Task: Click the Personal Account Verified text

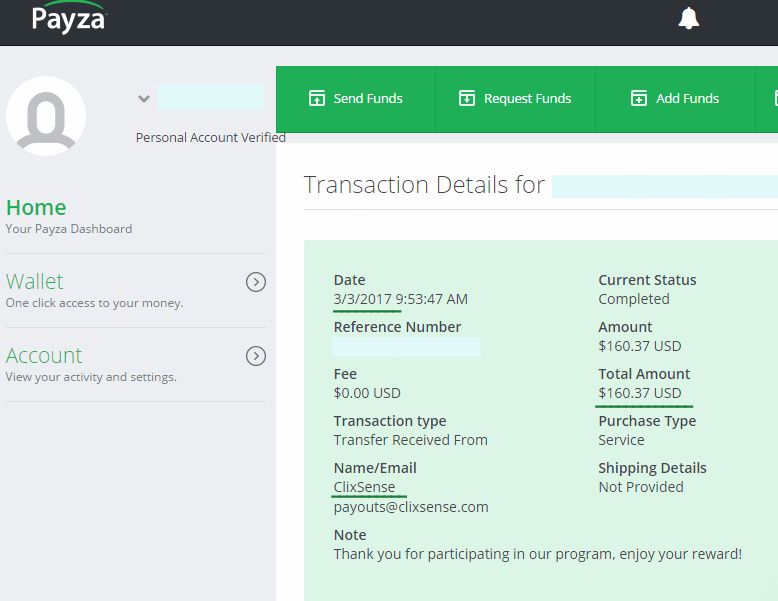Action: pos(211,138)
